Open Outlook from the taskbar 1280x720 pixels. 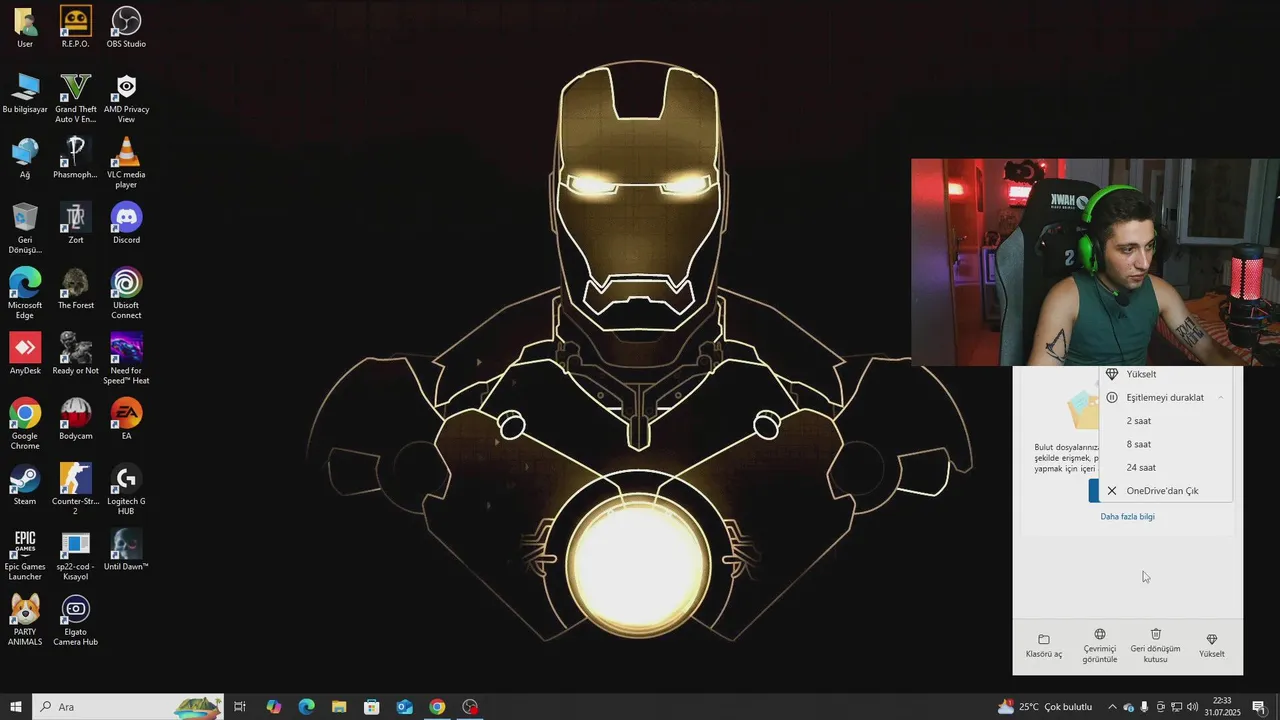pos(404,707)
